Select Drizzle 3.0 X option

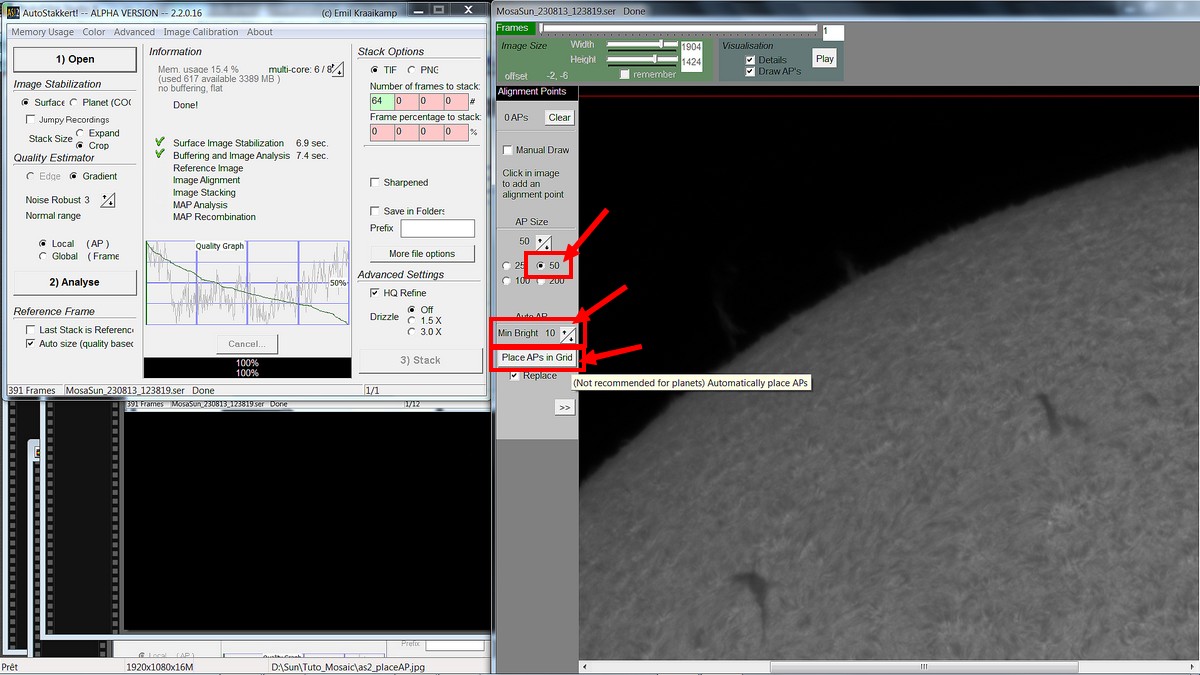coord(425,331)
